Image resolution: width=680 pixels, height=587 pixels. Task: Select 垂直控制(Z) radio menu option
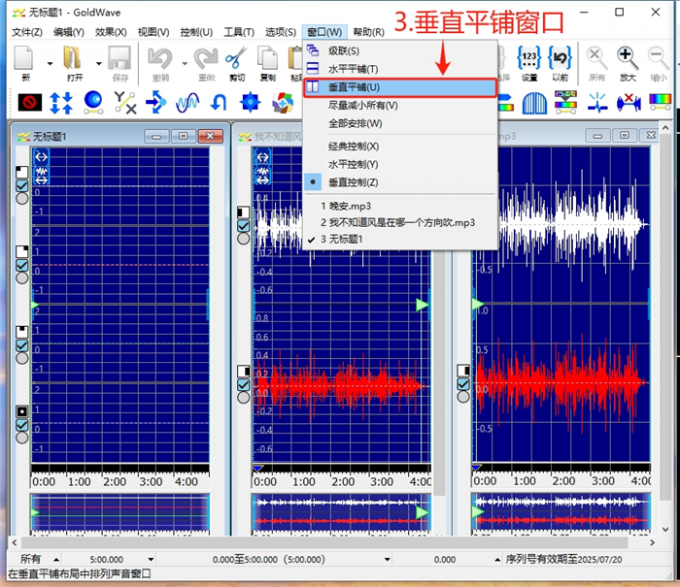click(x=400, y=183)
